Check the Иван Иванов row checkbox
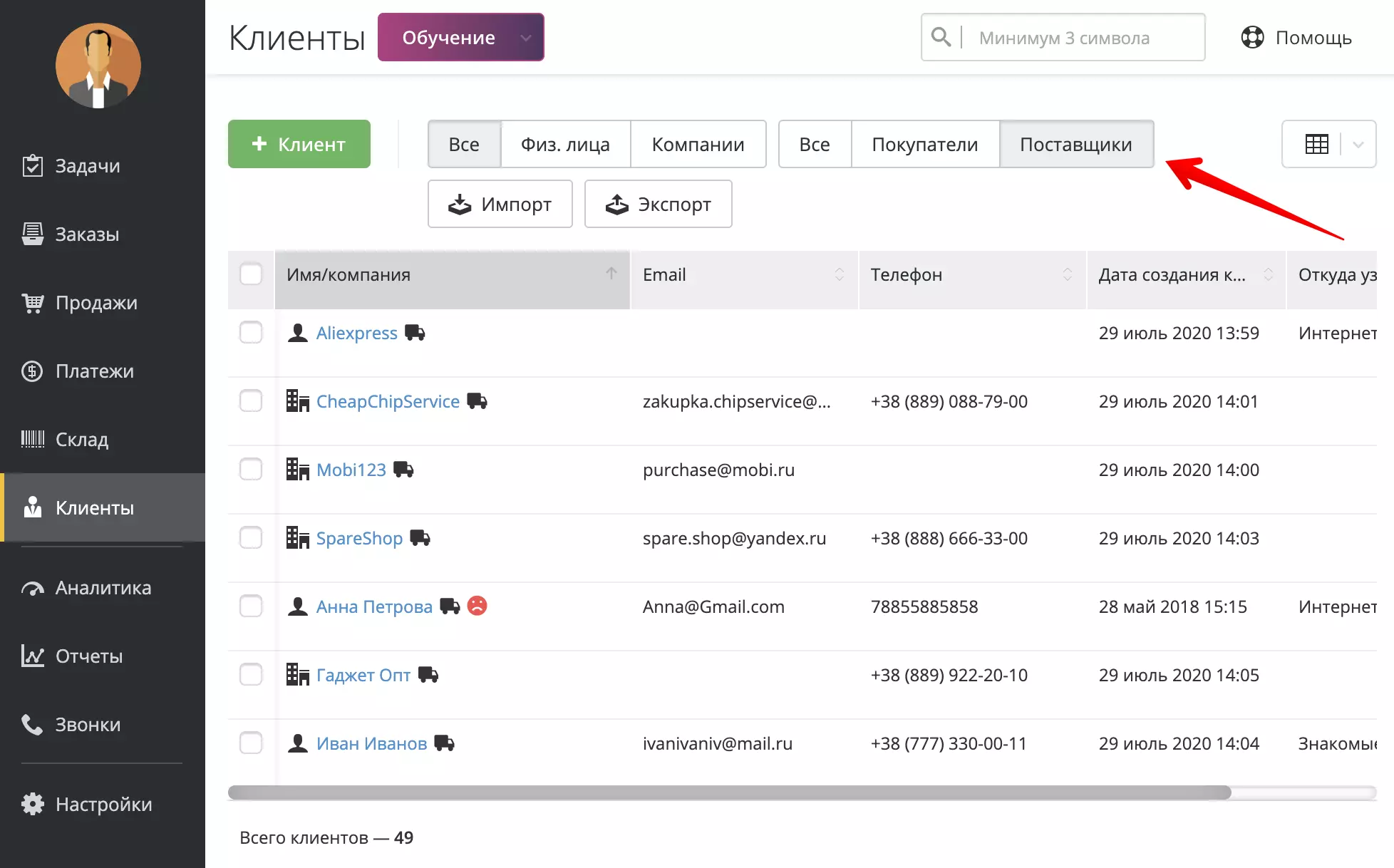The image size is (1394, 868). tap(251, 743)
